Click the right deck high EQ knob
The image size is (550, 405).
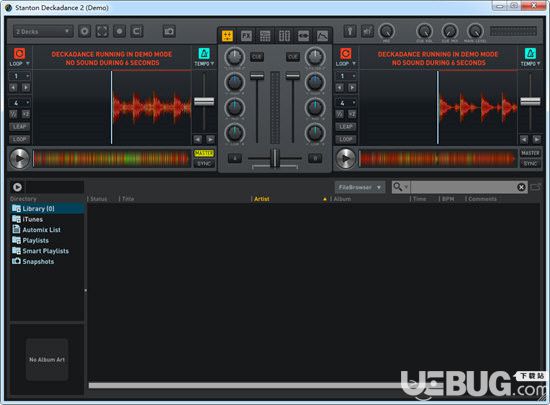(x=315, y=82)
